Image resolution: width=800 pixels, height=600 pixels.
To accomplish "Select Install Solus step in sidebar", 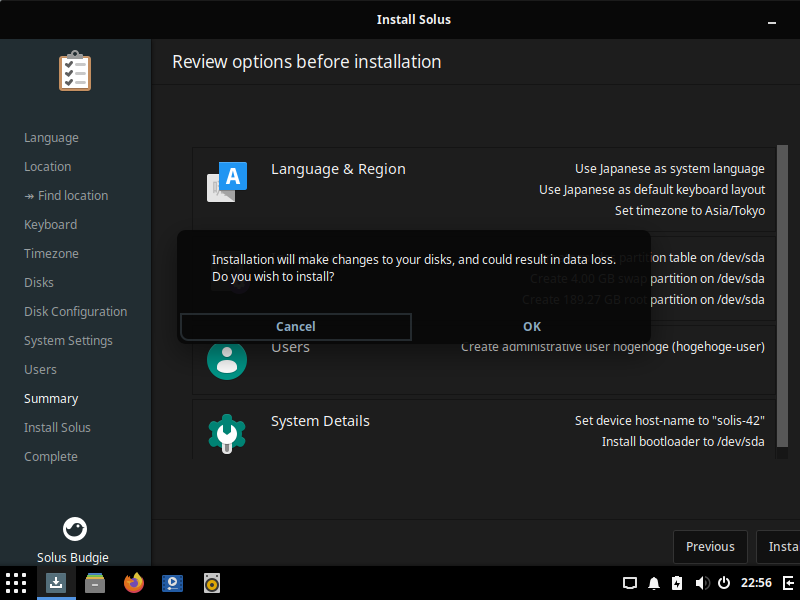I will click(x=57, y=428).
